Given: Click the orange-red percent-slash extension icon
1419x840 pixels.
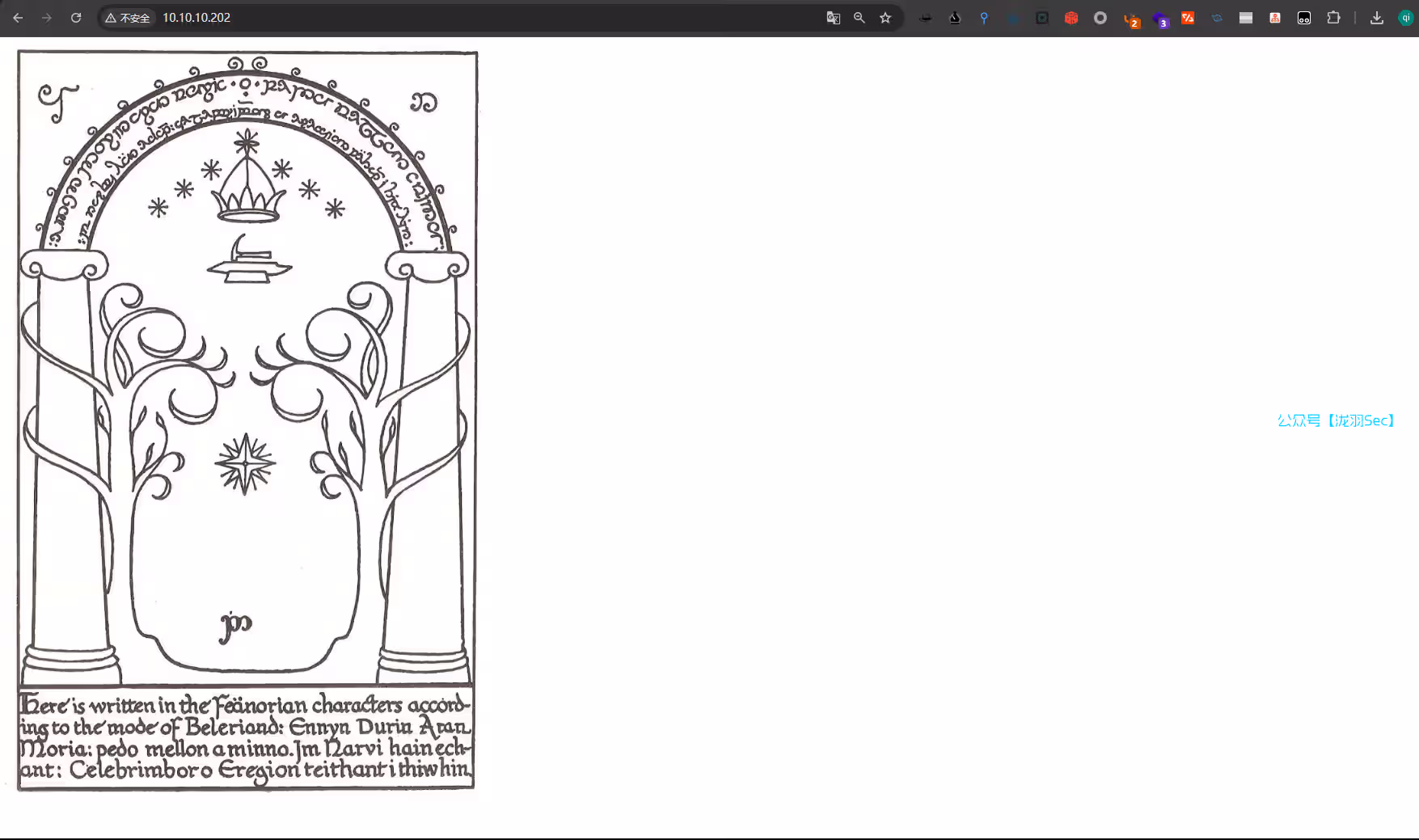Looking at the screenshot, I should 1188,18.
